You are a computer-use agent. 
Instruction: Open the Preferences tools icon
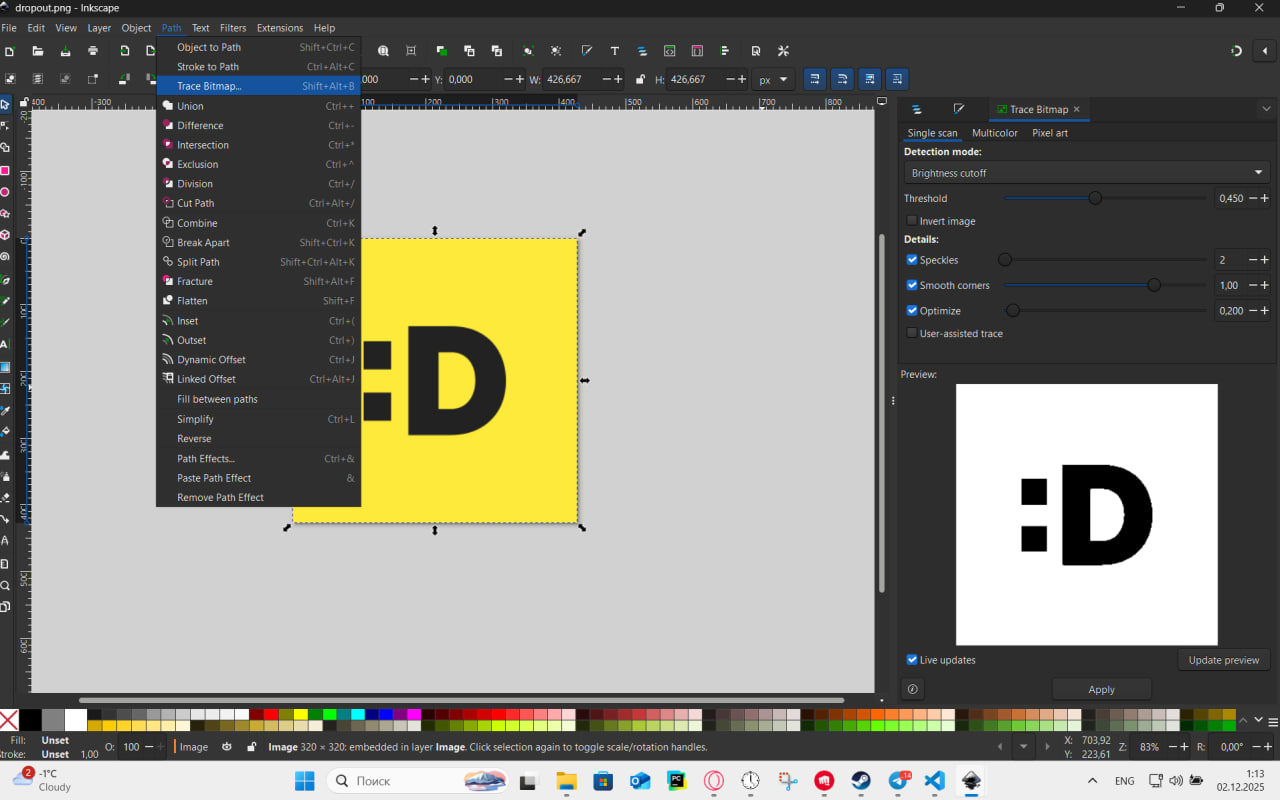coord(783,51)
